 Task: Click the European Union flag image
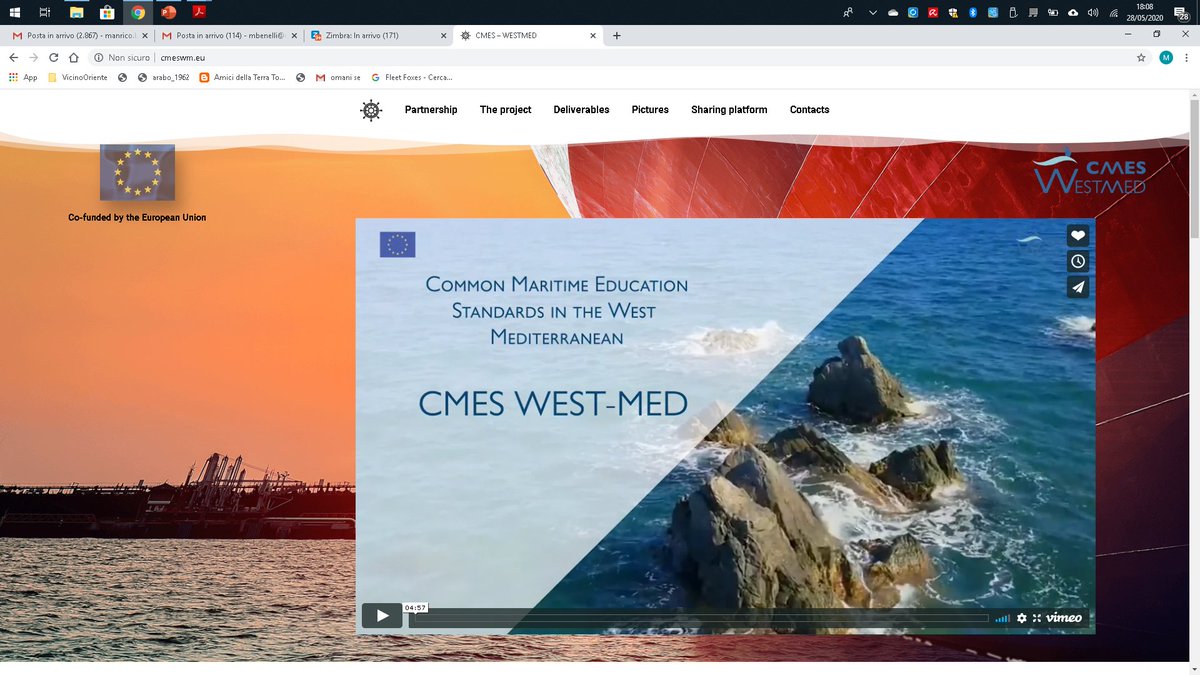click(137, 172)
